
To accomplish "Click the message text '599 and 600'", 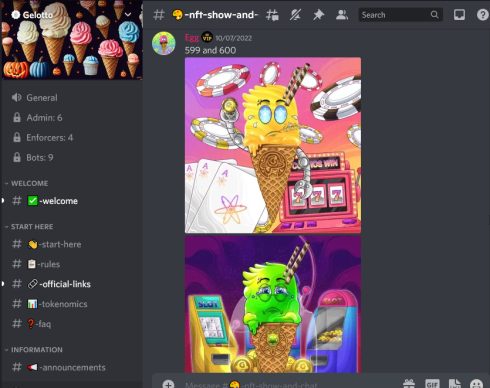I will tap(210, 50).
